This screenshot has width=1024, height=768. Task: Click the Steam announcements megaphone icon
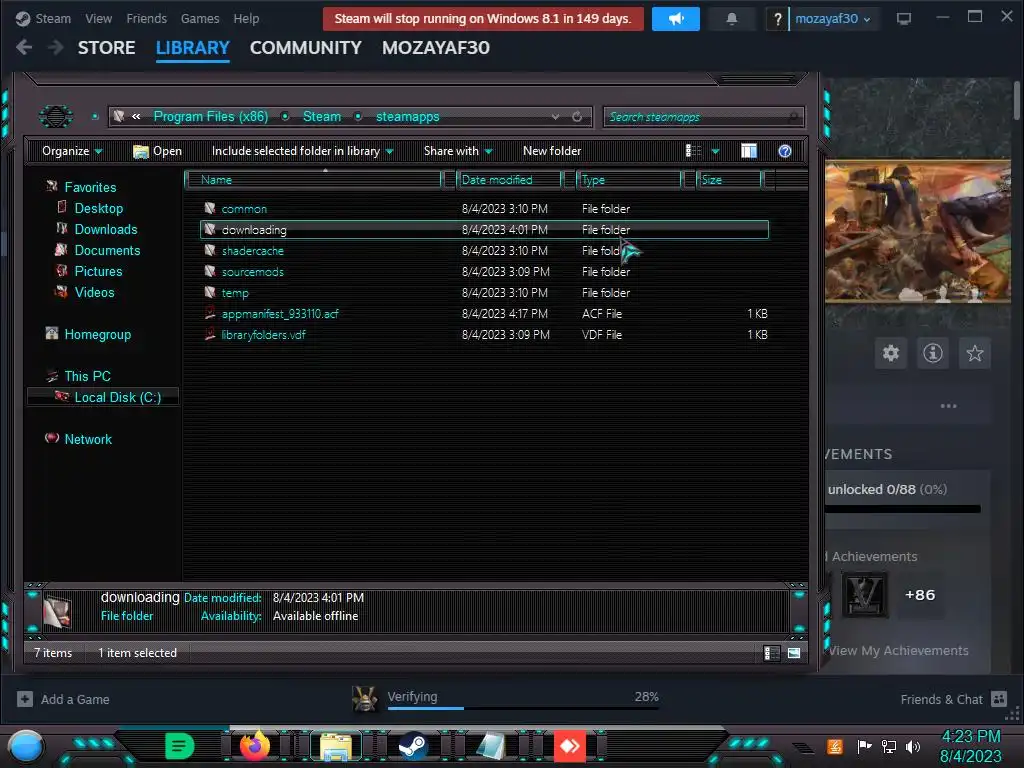point(675,19)
